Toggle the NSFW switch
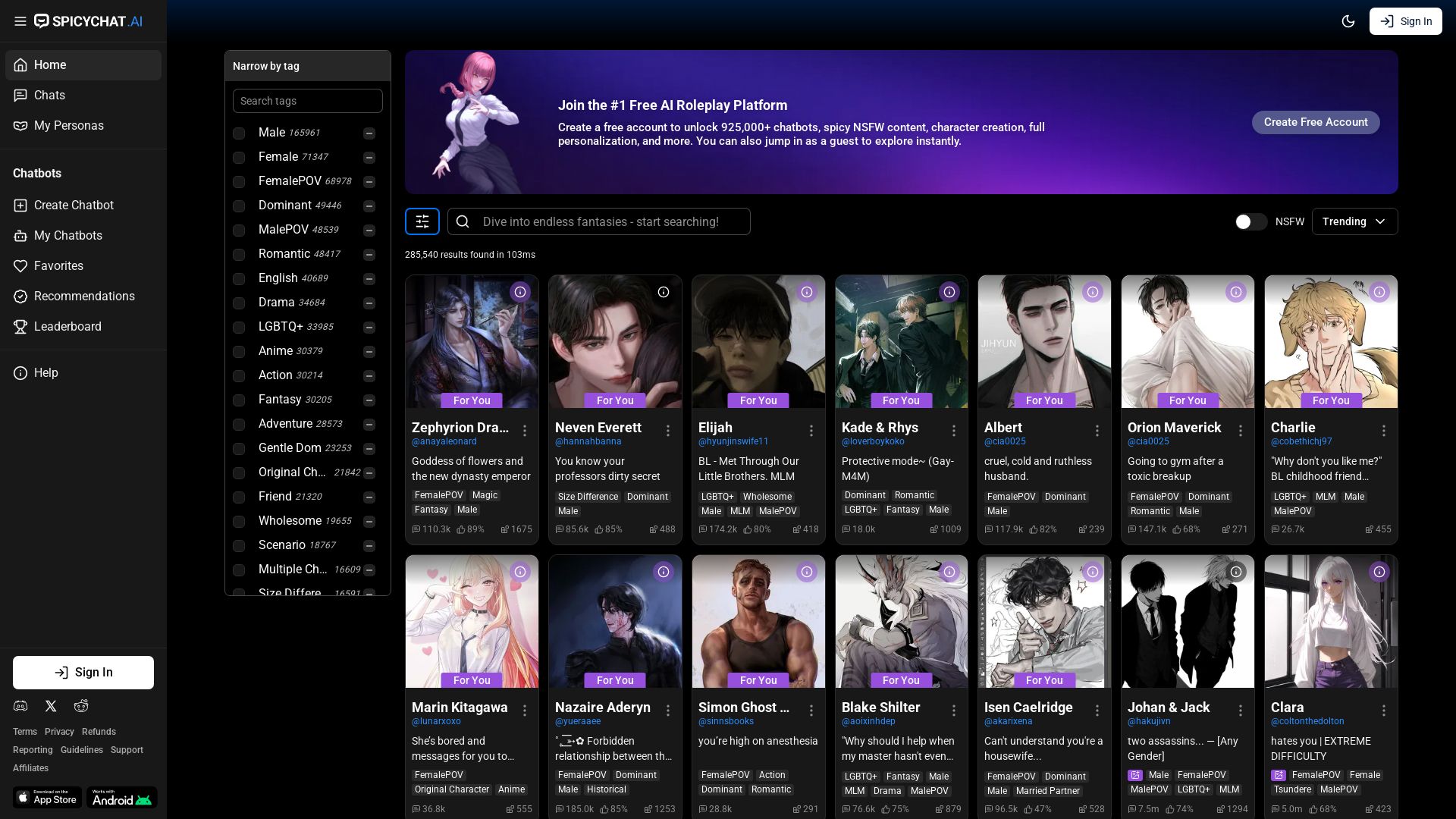Image resolution: width=1456 pixels, height=819 pixels. (x=1250, y=221)
